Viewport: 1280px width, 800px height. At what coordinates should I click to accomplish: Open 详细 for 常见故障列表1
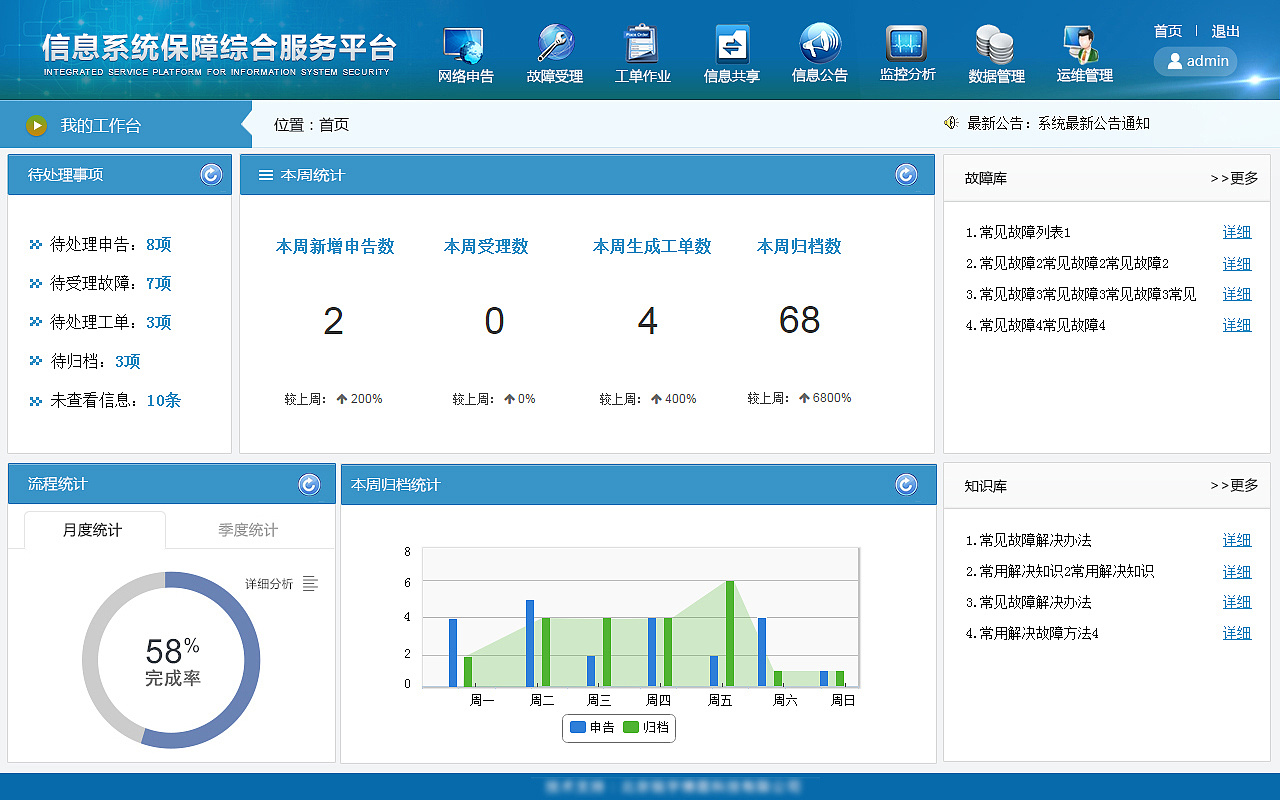click(1237, 232)
